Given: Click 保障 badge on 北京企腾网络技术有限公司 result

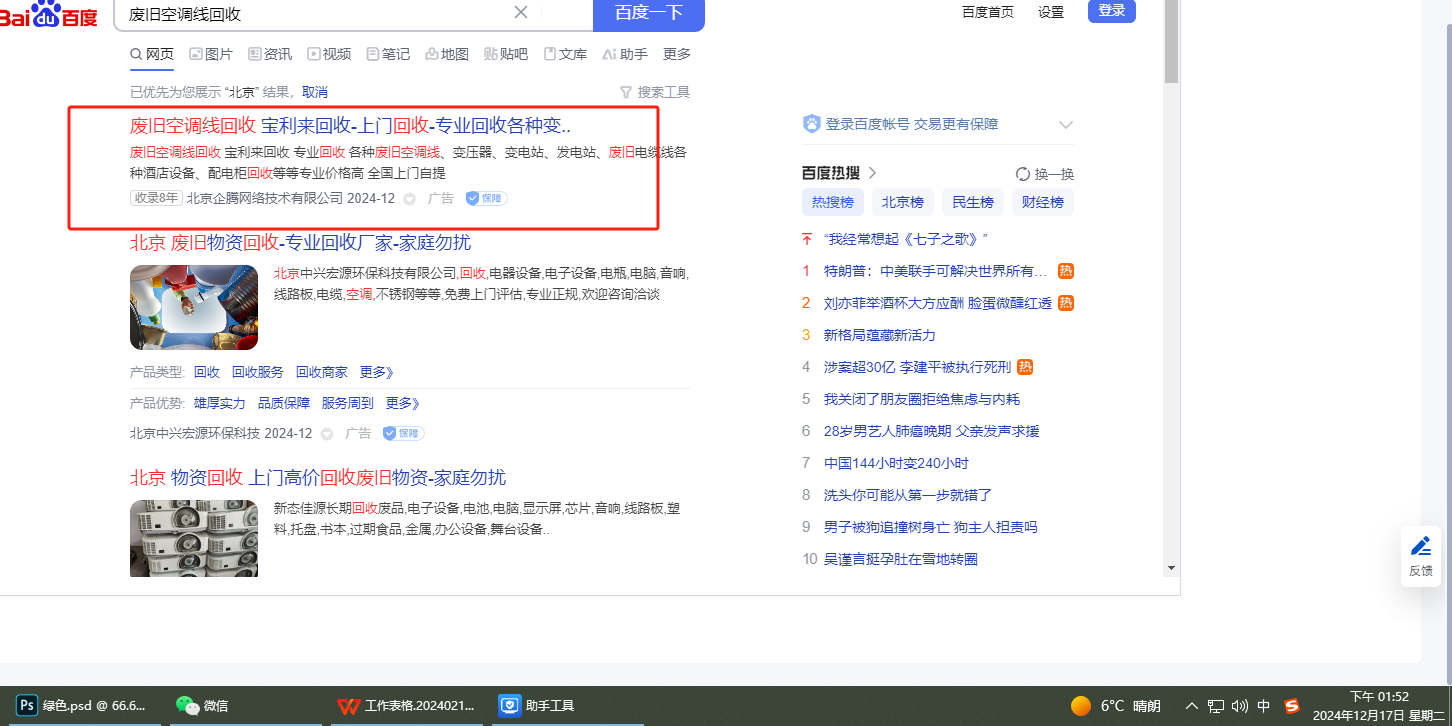Looking at the screenshot, I should (x=486, y=198).
